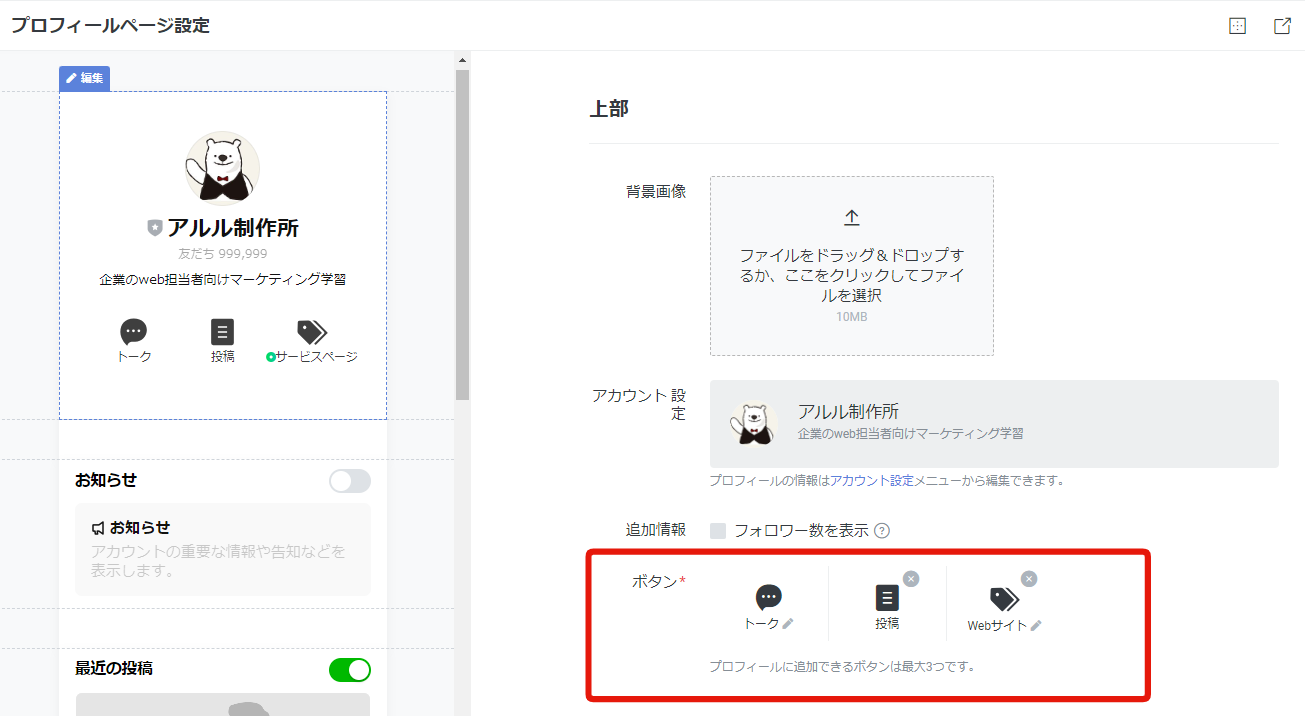Toggle the お知らせ switch on
1305x716 pixels.
(350, 481)
